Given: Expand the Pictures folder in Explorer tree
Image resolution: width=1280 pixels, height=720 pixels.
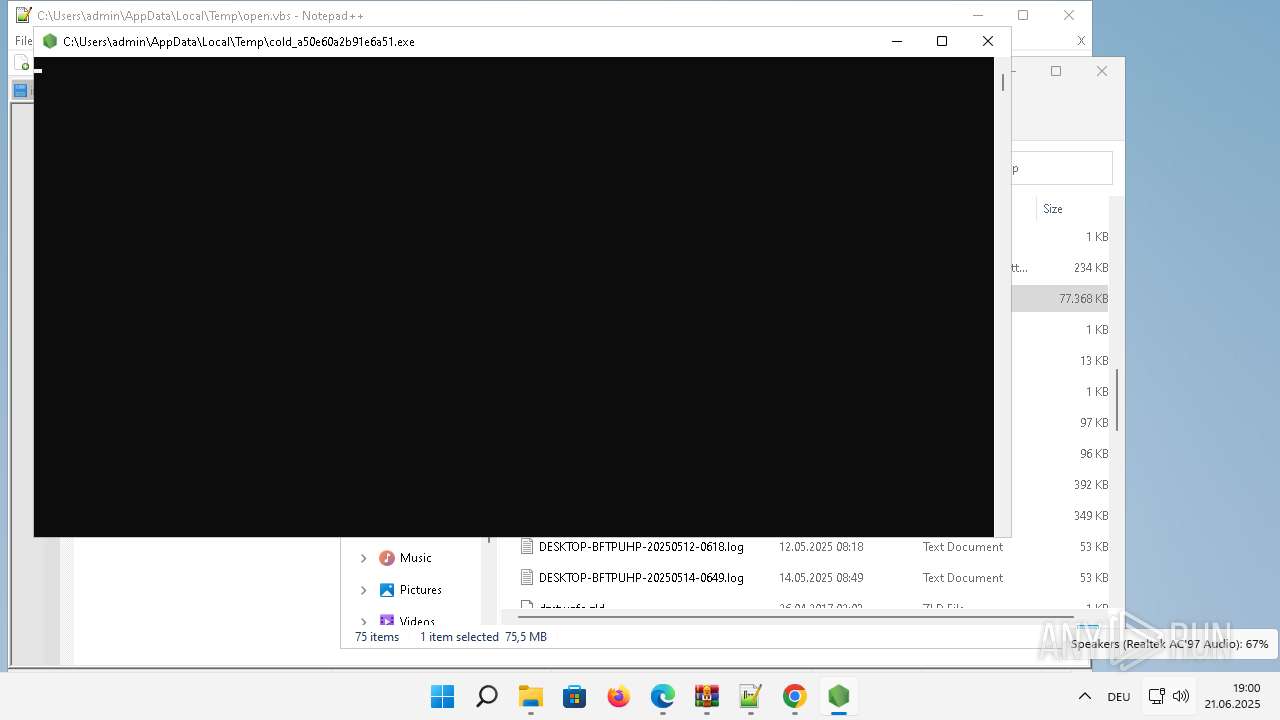Looking at the screenshot, I should [364, 590].
